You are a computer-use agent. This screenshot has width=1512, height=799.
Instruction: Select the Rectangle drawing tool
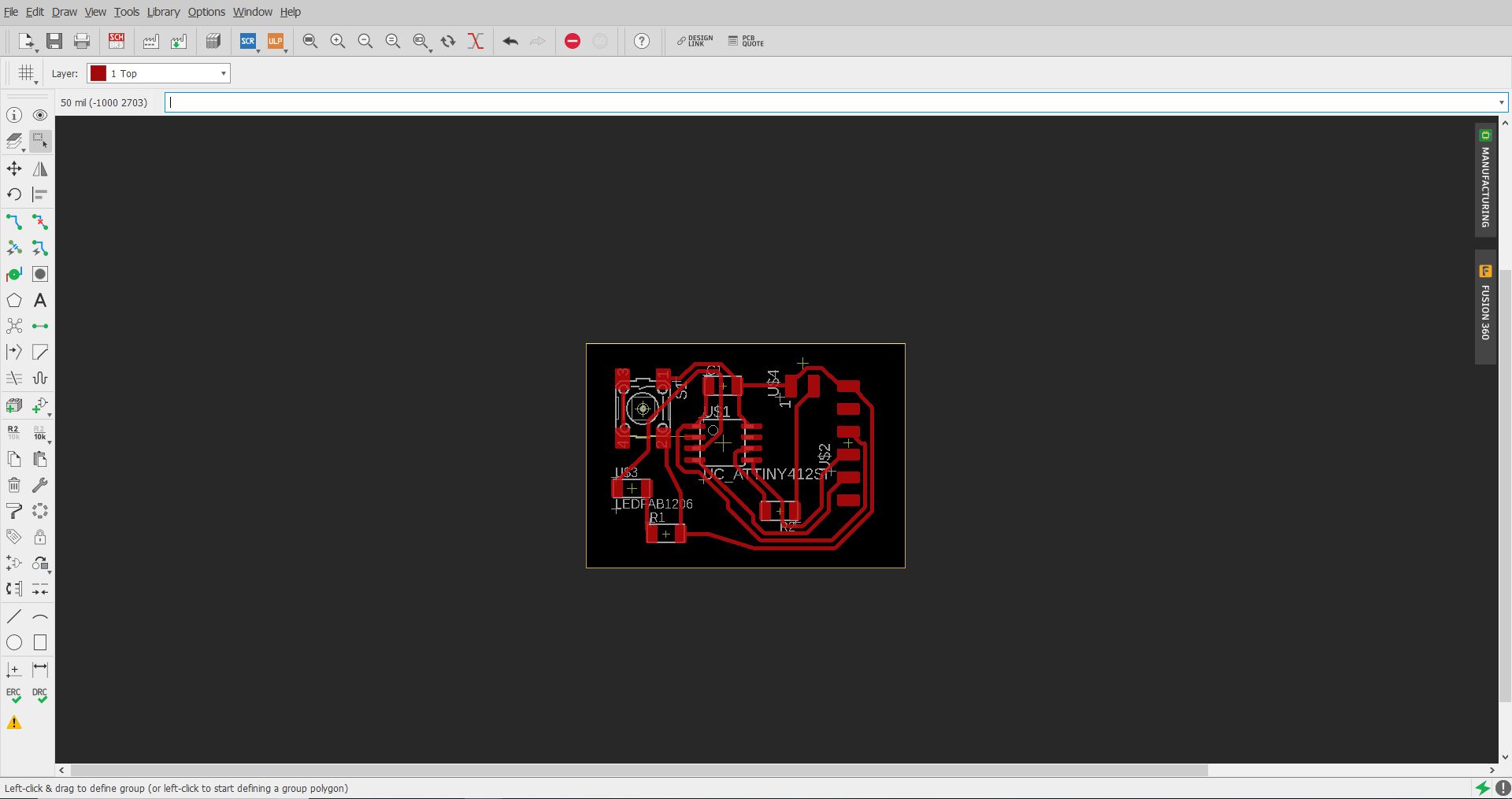[x=40, y=642]
